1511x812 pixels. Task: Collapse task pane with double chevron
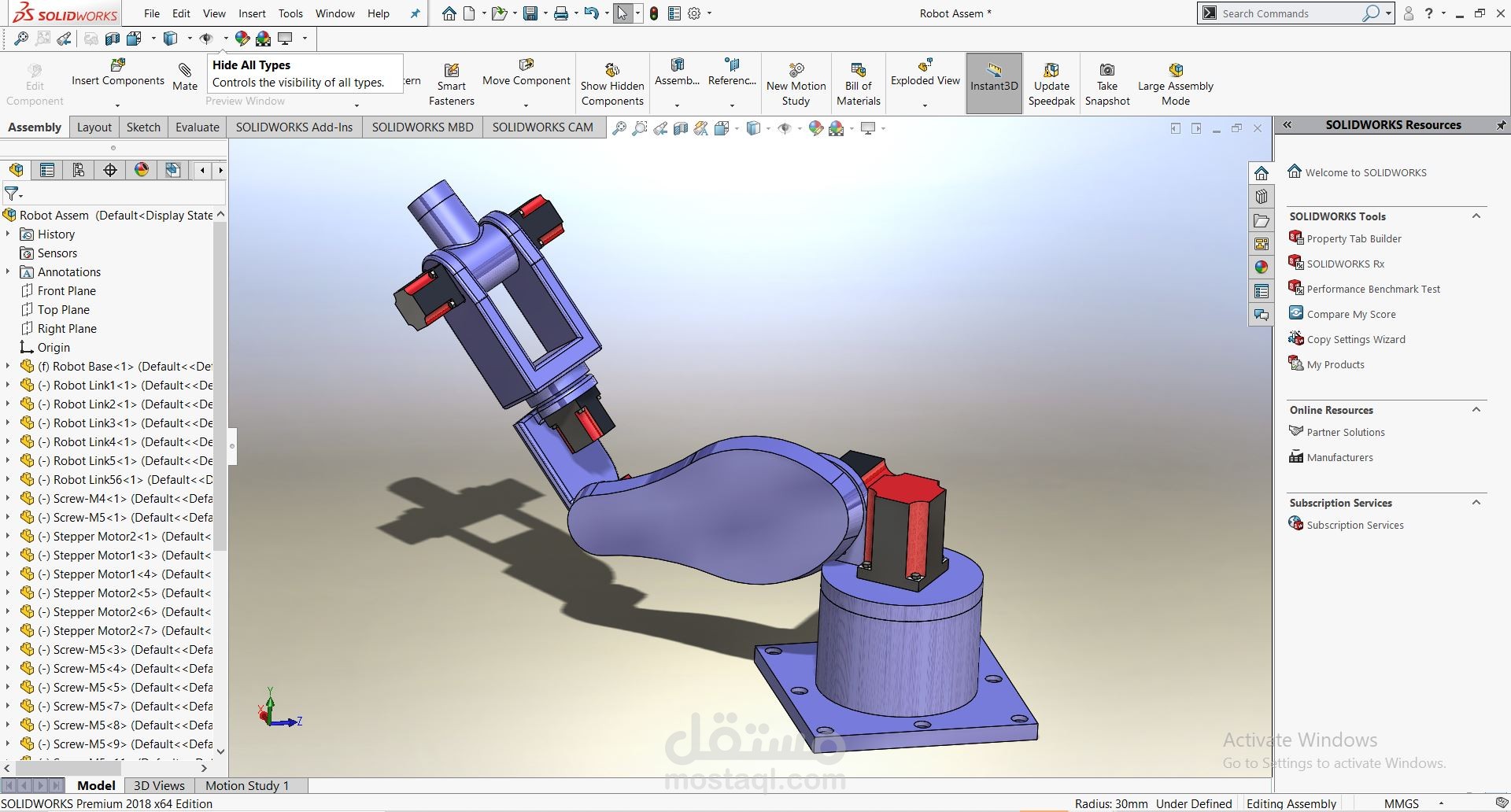pos(1287,125)
